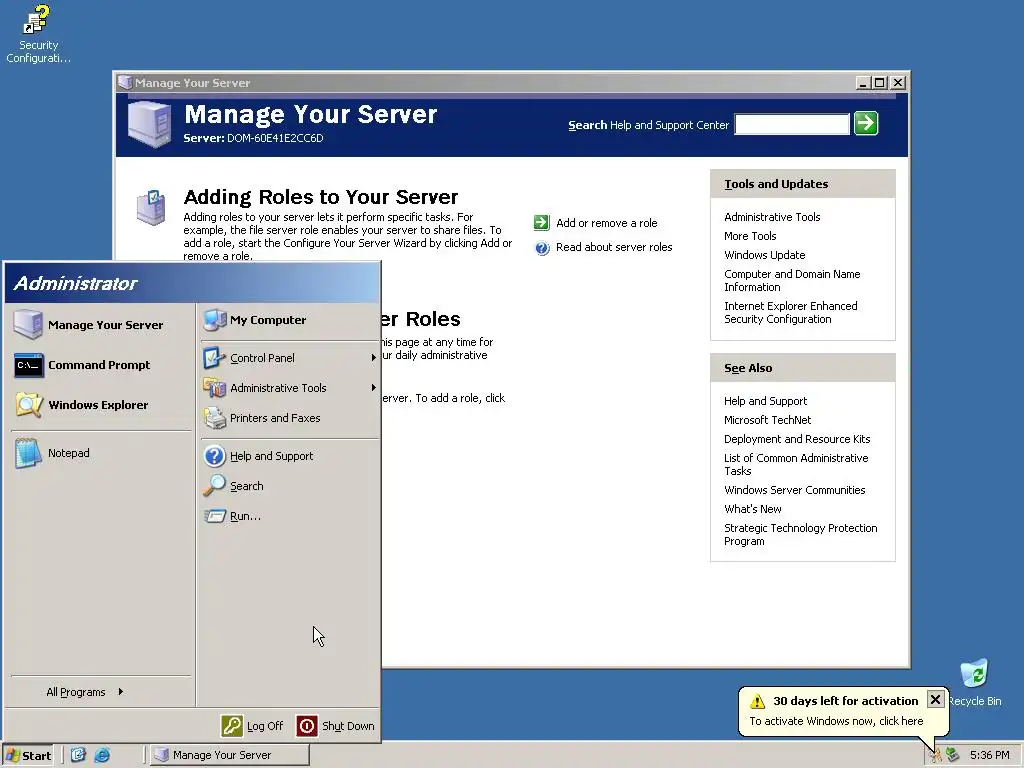Click the Start button
This screenshot has width=1024, height=768.
pos(28,756)
